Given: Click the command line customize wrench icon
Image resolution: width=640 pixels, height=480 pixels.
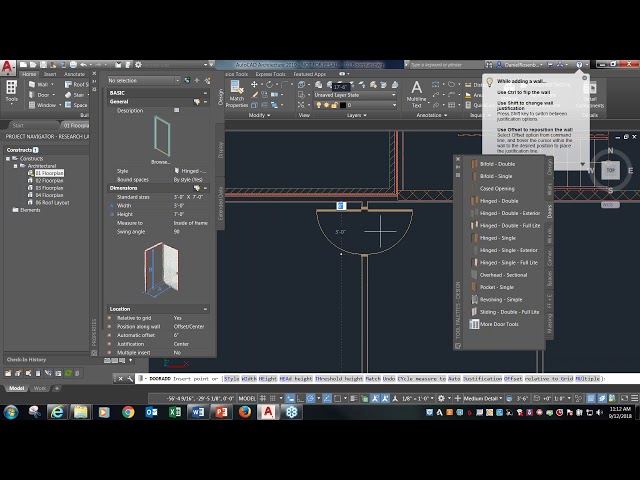Looking at the screenshot, I should click(x=130, y=379).
